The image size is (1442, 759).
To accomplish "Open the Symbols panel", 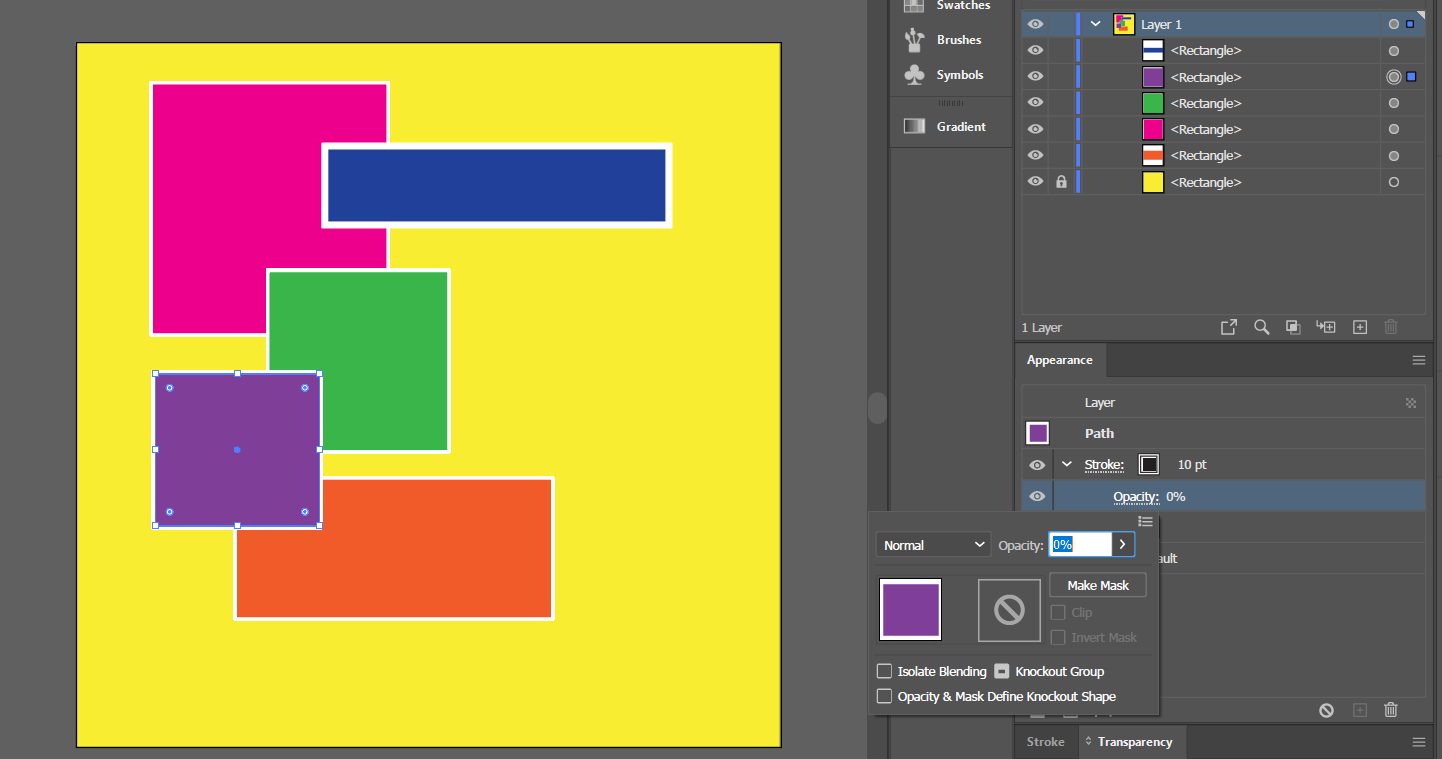I will [x=959, y=75].
